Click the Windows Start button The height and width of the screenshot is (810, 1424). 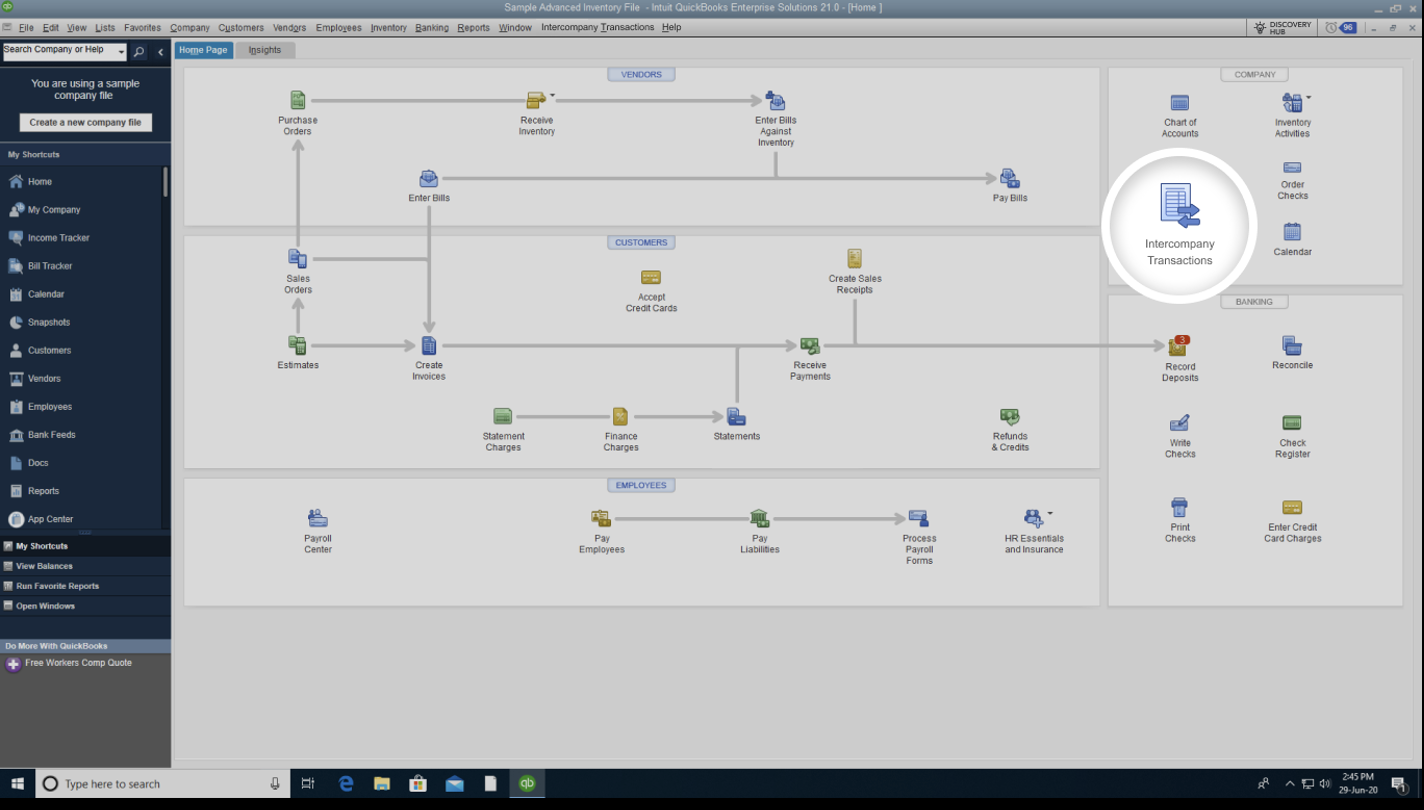coord(17,784)
